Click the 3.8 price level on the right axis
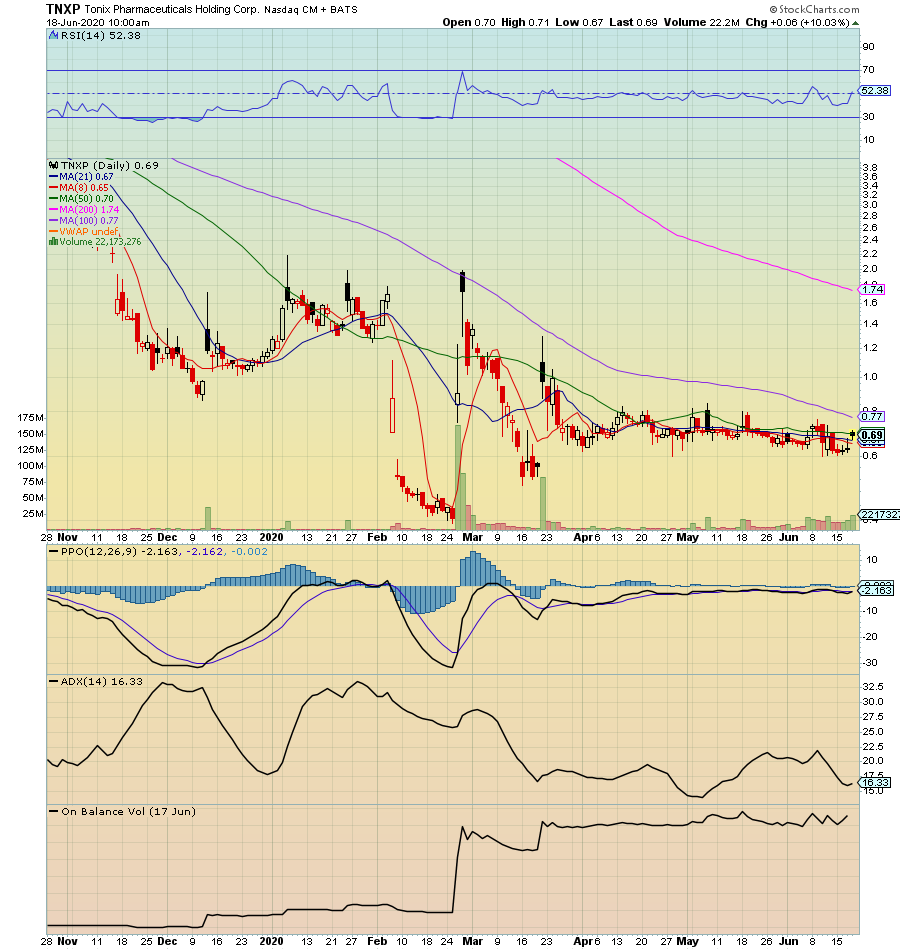900x950 pixels. [869, 167]
